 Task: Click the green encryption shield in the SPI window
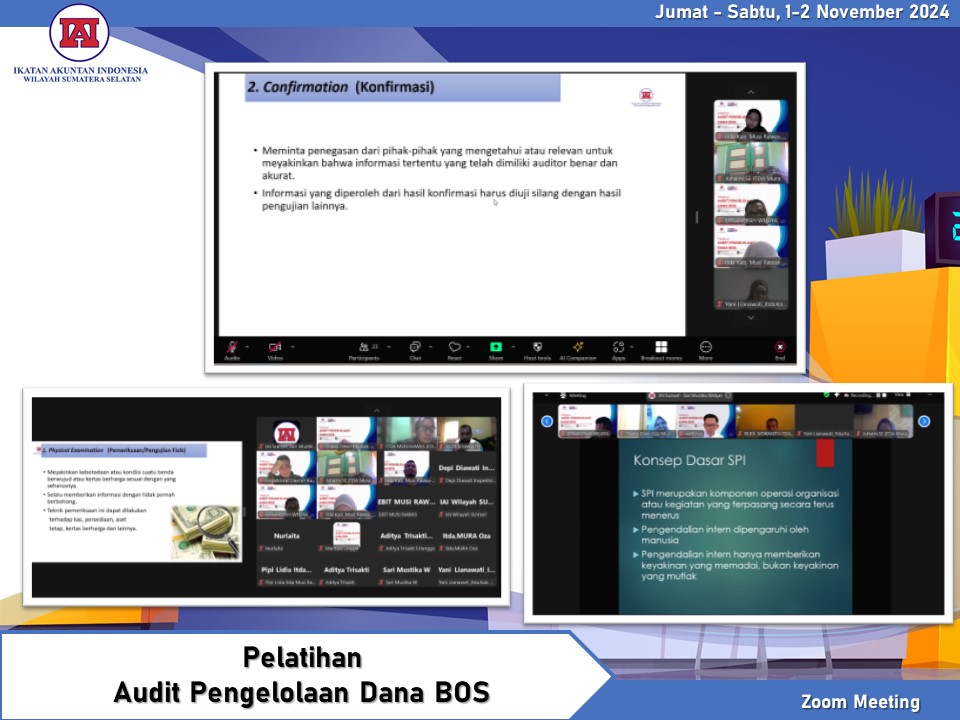point(827,396)
